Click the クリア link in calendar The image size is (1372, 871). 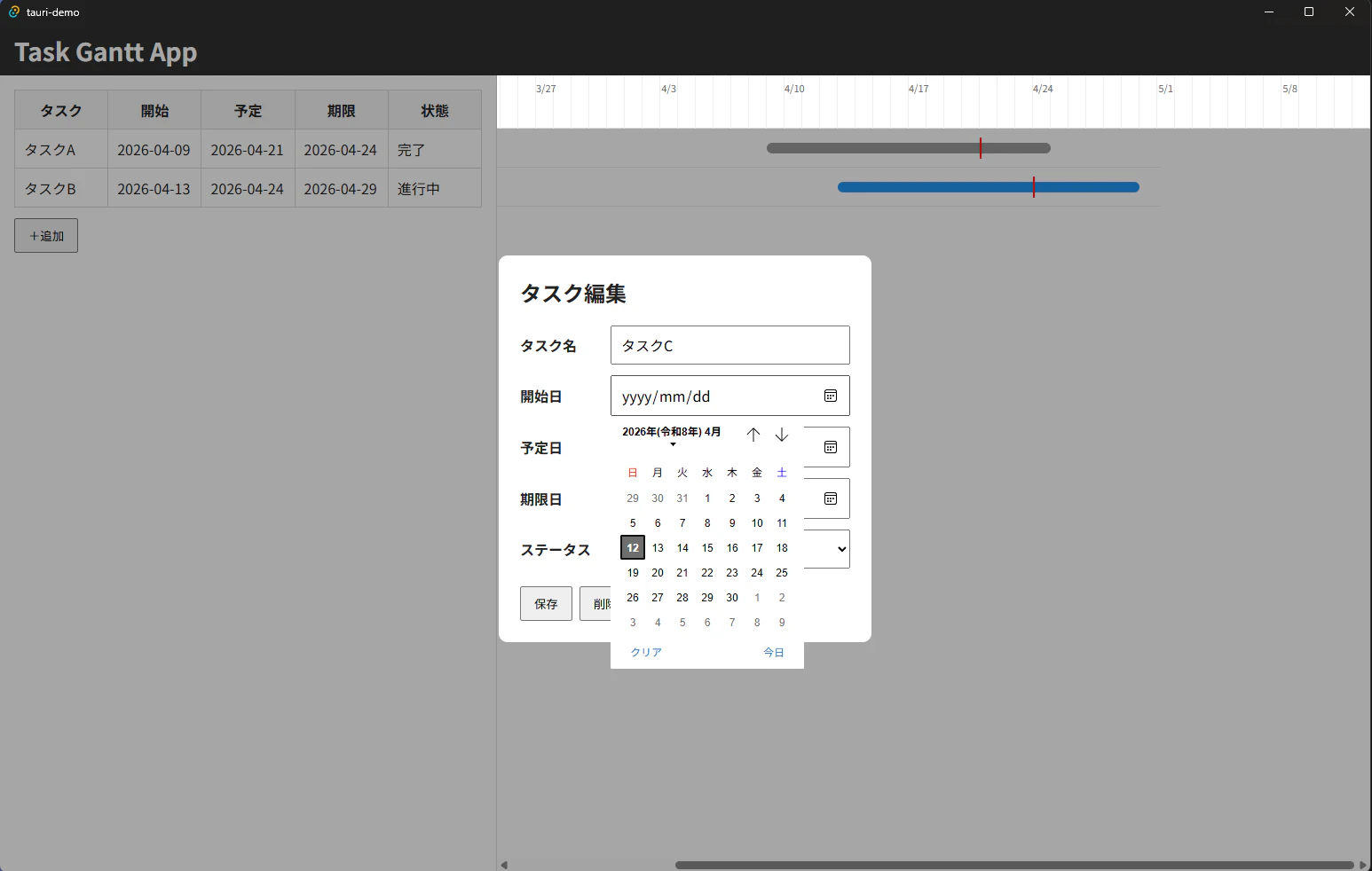point(646,652)
